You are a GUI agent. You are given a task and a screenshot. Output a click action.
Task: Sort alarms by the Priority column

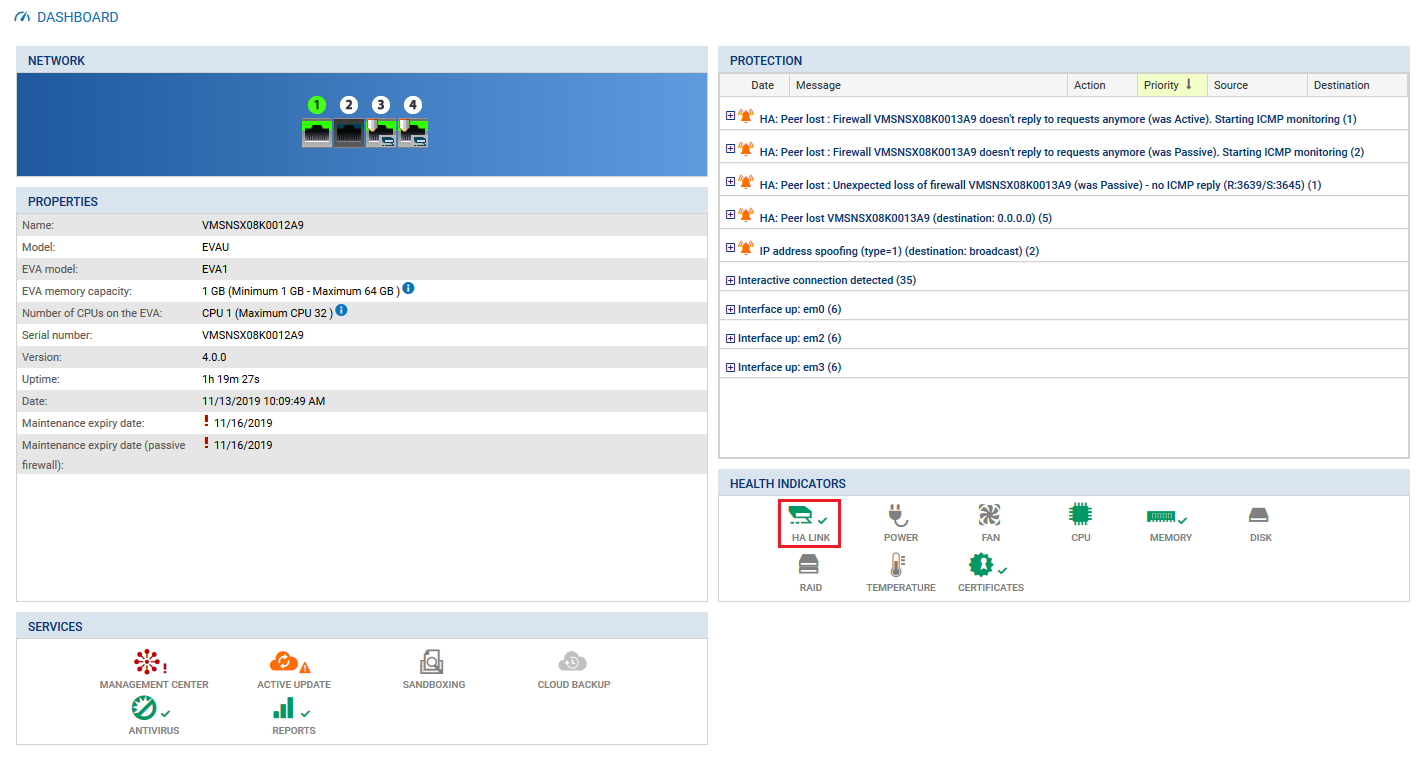1171,85
